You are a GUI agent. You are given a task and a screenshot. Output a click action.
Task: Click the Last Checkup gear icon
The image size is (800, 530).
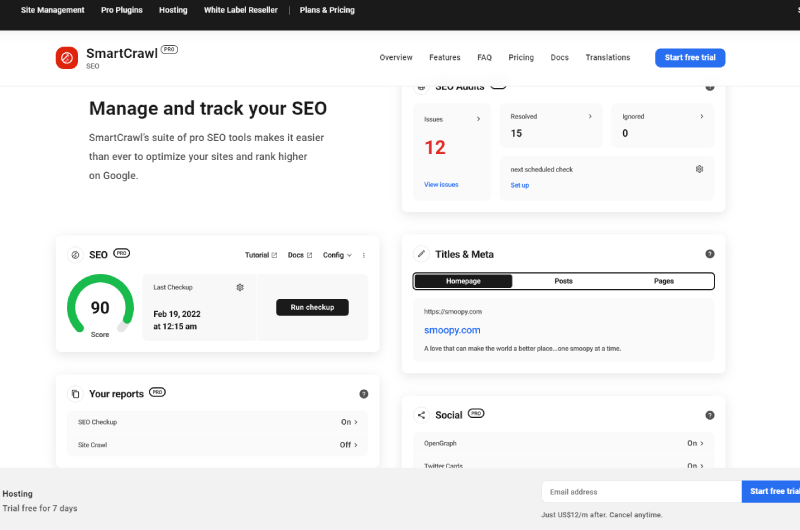[x=240, y=287]
